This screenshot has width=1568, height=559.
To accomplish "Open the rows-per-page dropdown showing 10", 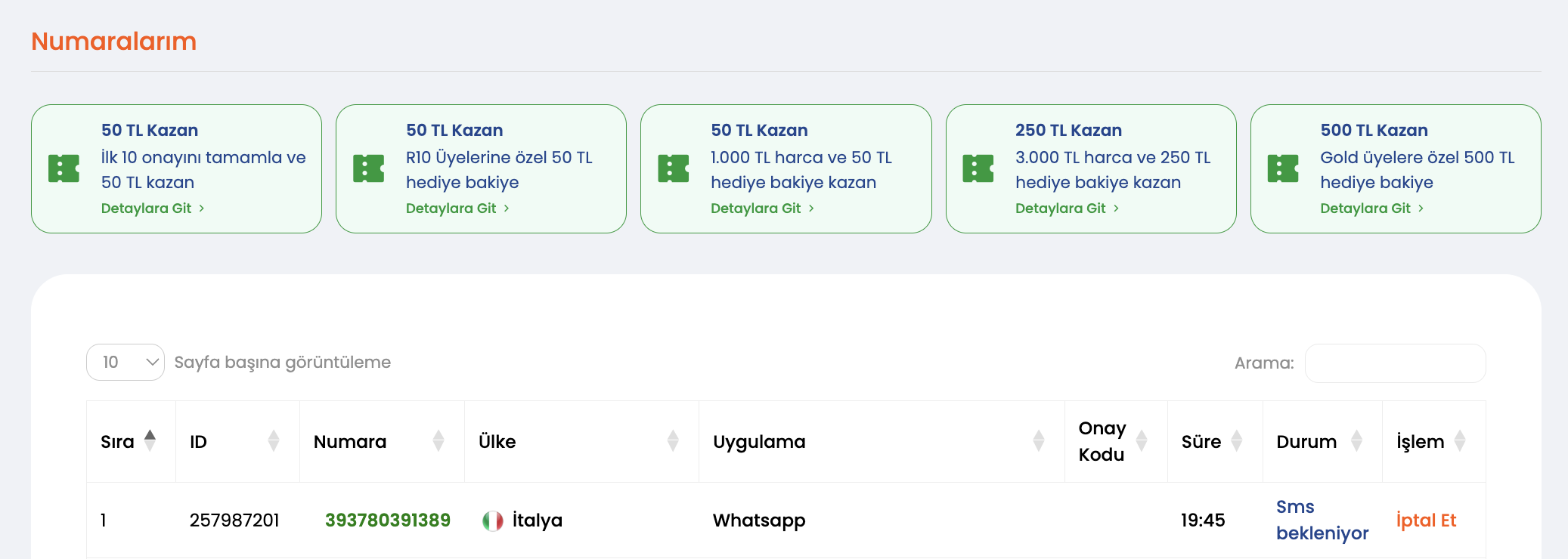I will 126,363.
